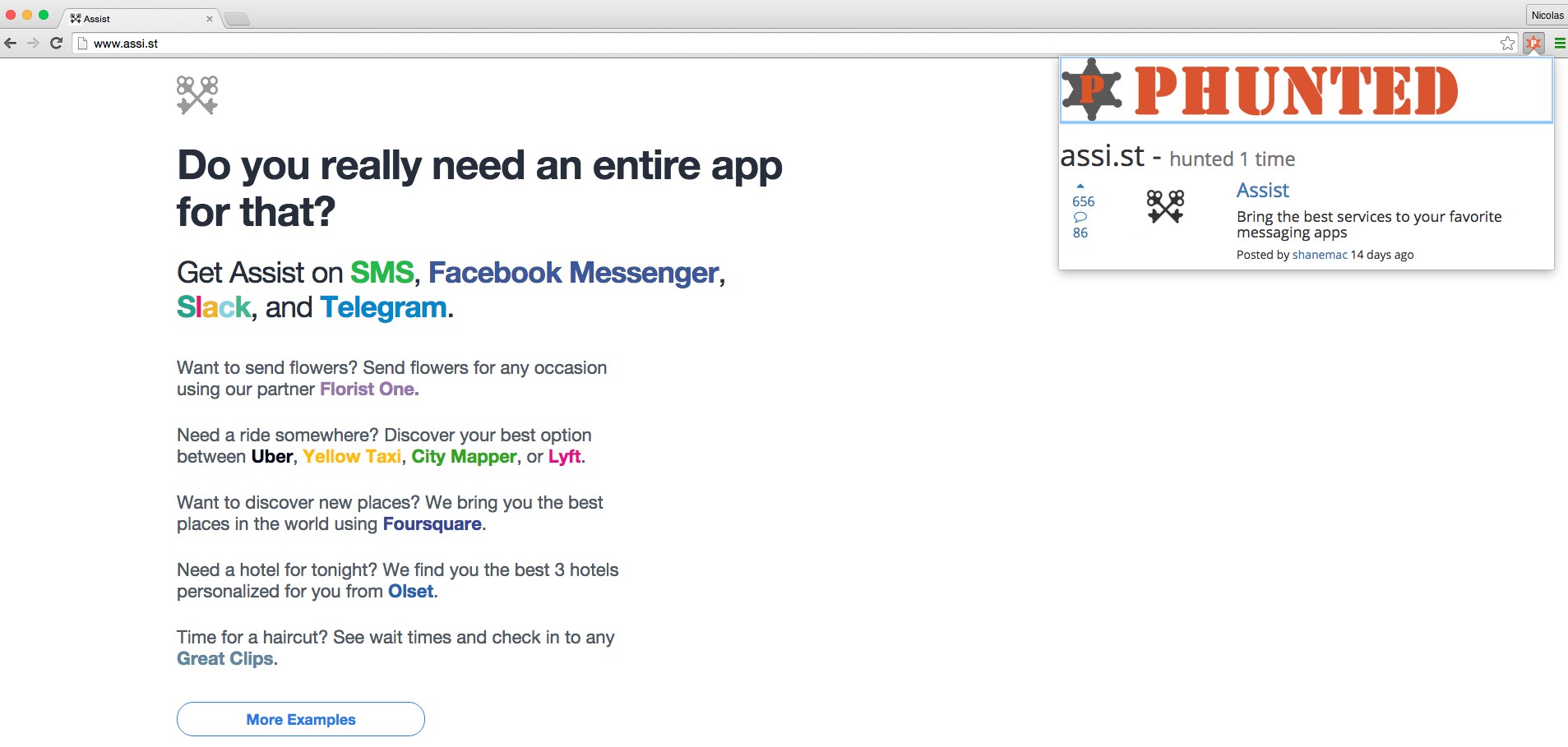Viewport: 1568px width, 747px height.
Task: Open the SMS link
Action: [x=382, y=272]
